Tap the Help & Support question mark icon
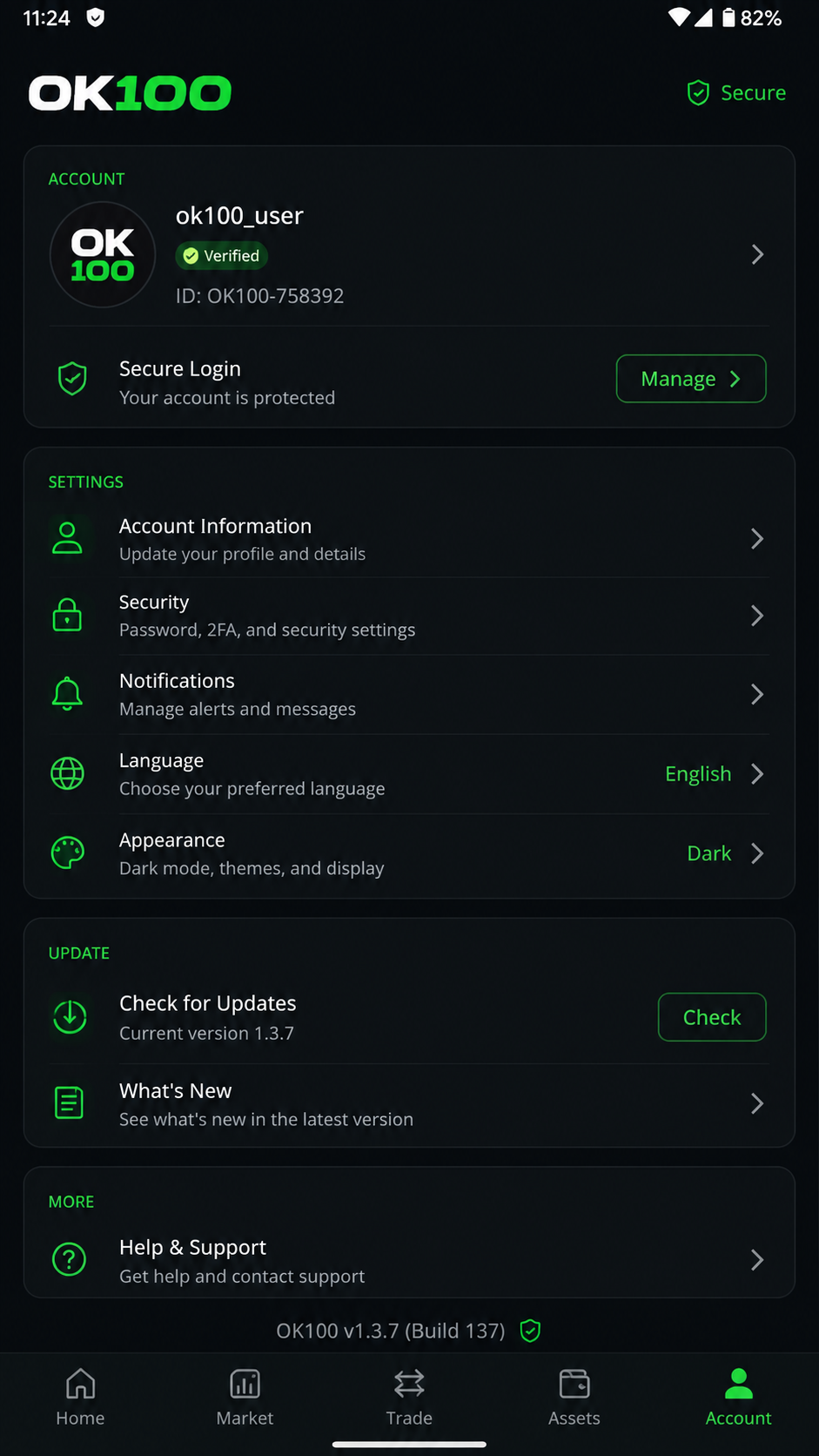819x1456 pixels. coord(69,1259)
